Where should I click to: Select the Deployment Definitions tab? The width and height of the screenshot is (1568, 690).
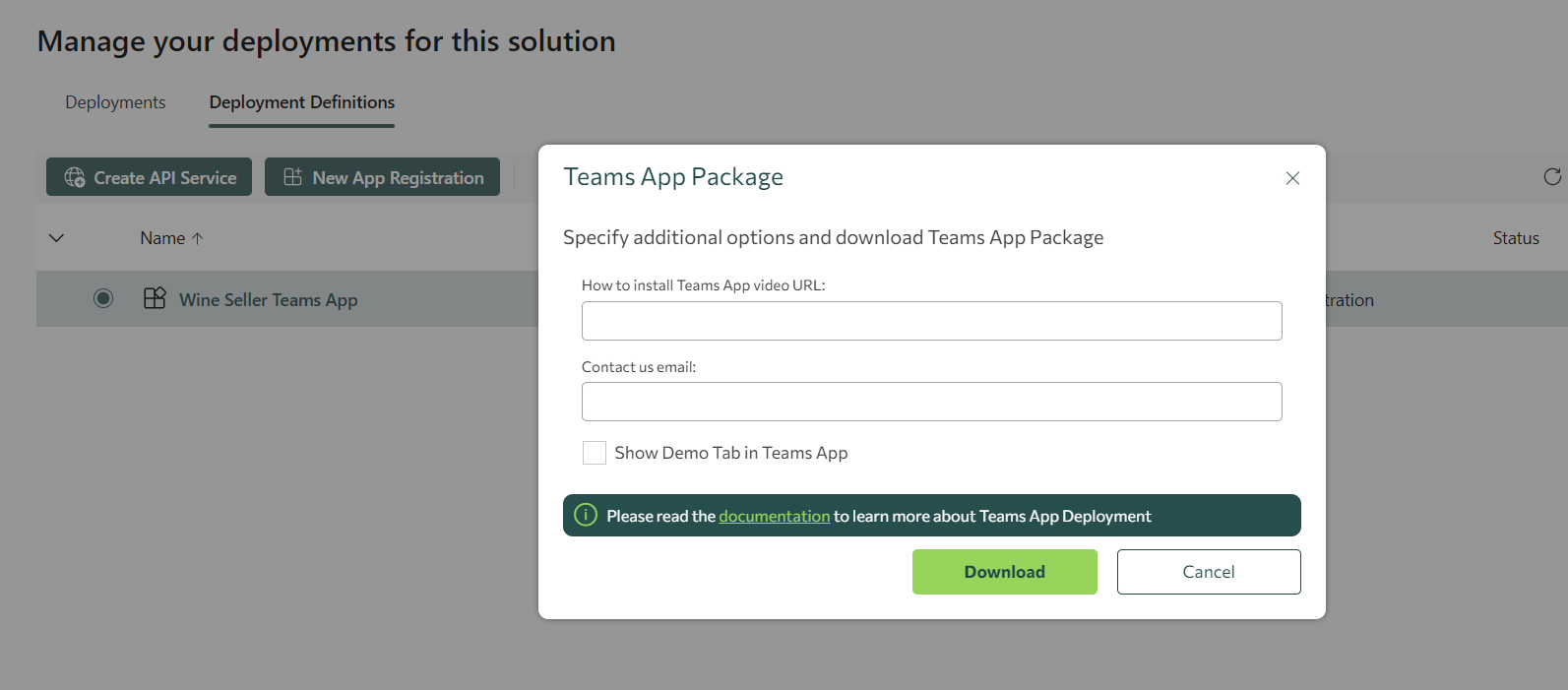tap(301, 102)
